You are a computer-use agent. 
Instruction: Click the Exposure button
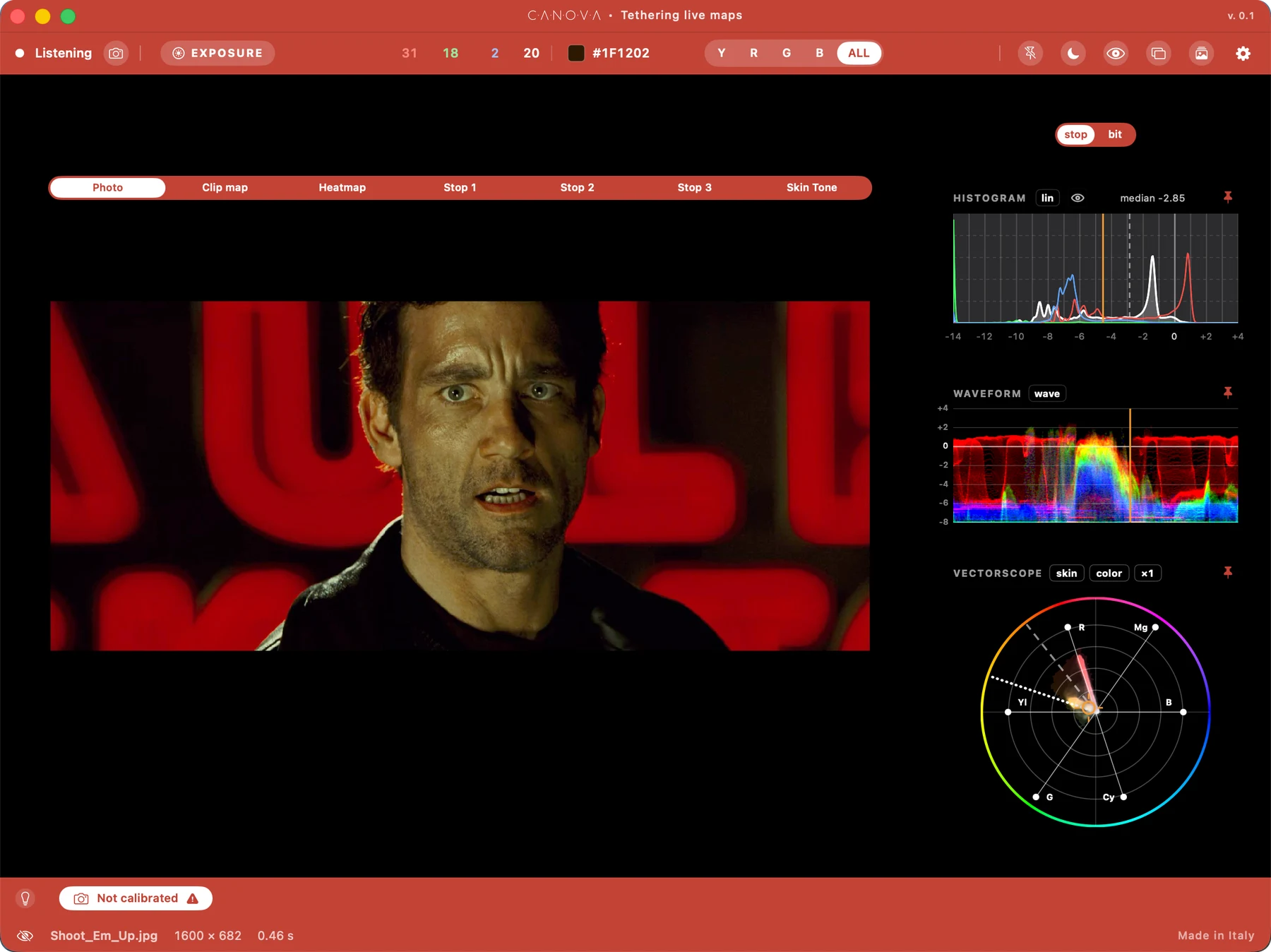tap(217, 53)
